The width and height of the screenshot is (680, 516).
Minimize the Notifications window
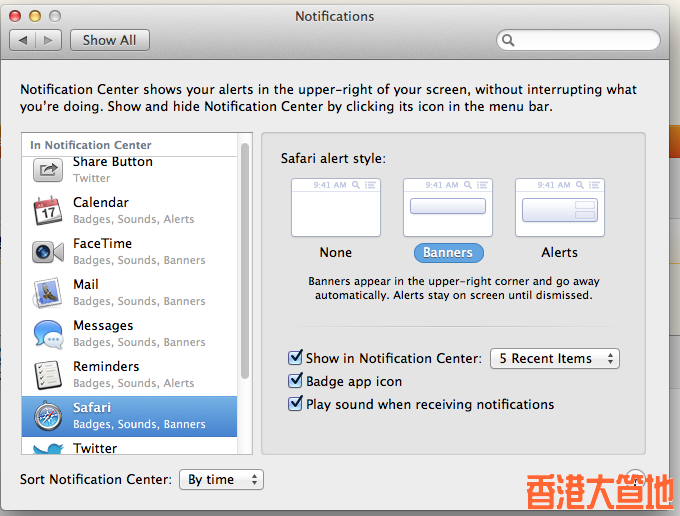tap(35, 16)
